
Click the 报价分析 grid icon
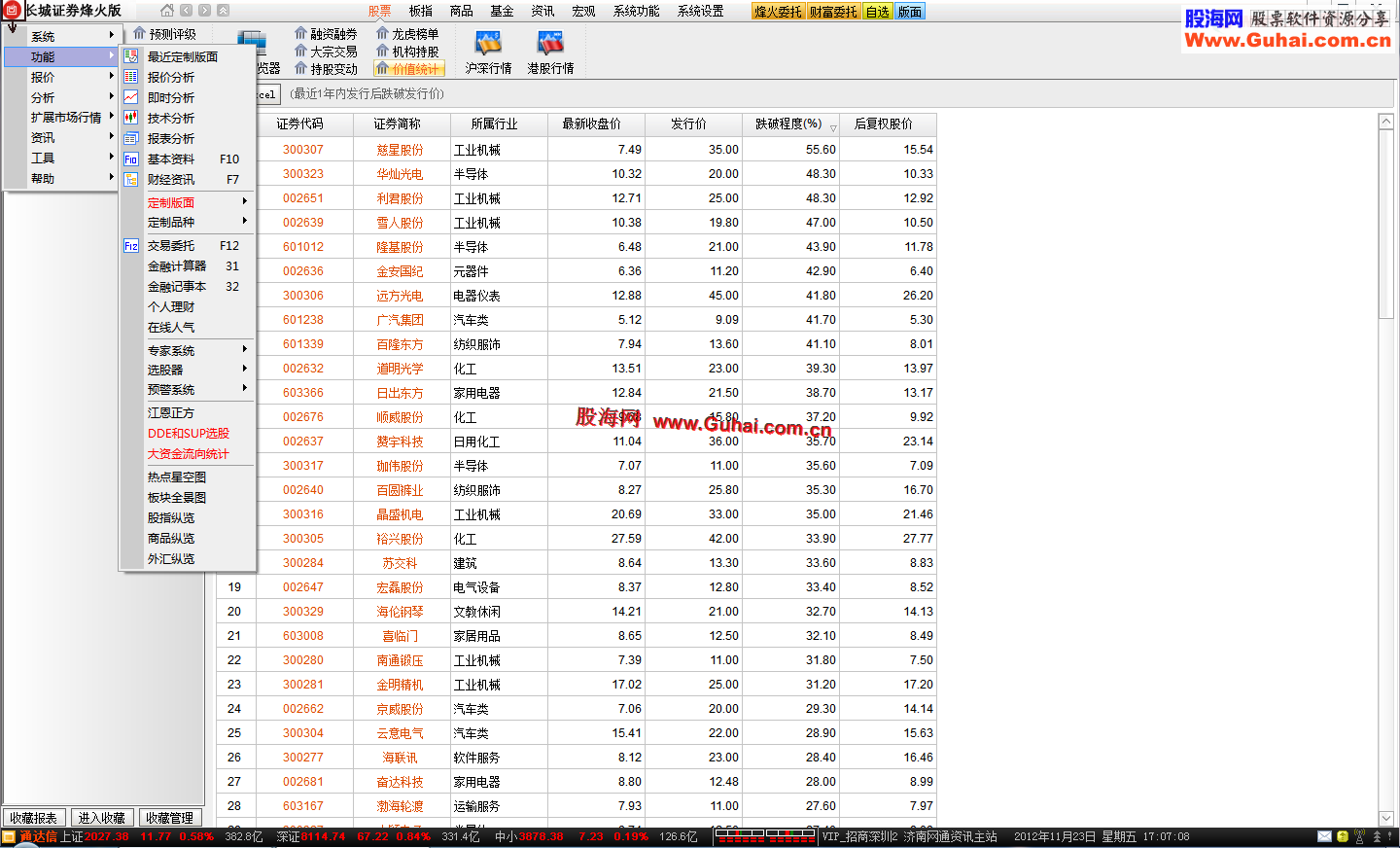pyautogui.click(x=131, y=77)
